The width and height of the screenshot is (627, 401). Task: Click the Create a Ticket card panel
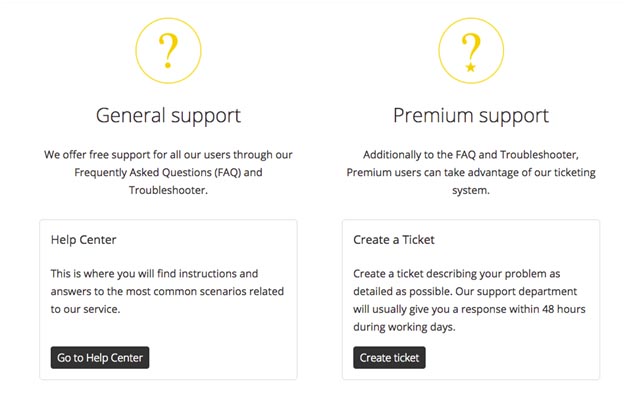(x=471, y=299)
